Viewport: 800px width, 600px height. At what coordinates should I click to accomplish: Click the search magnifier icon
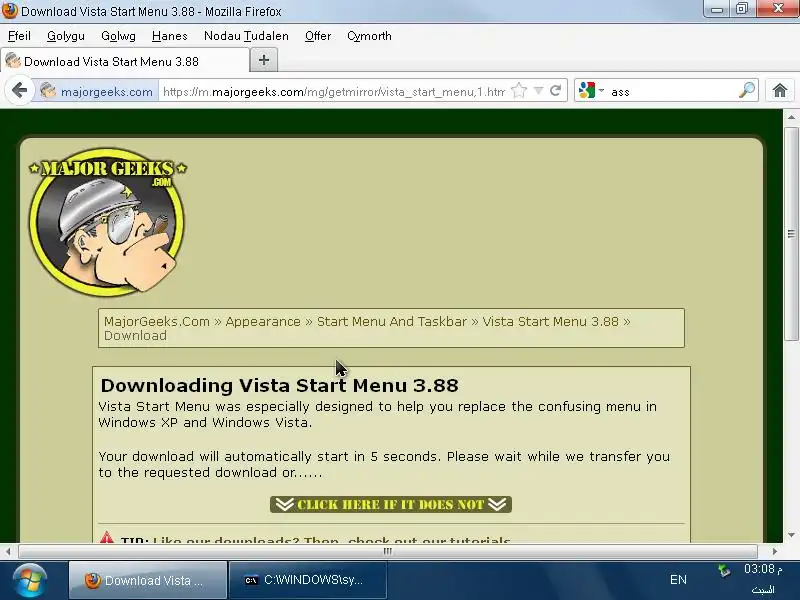747,91
